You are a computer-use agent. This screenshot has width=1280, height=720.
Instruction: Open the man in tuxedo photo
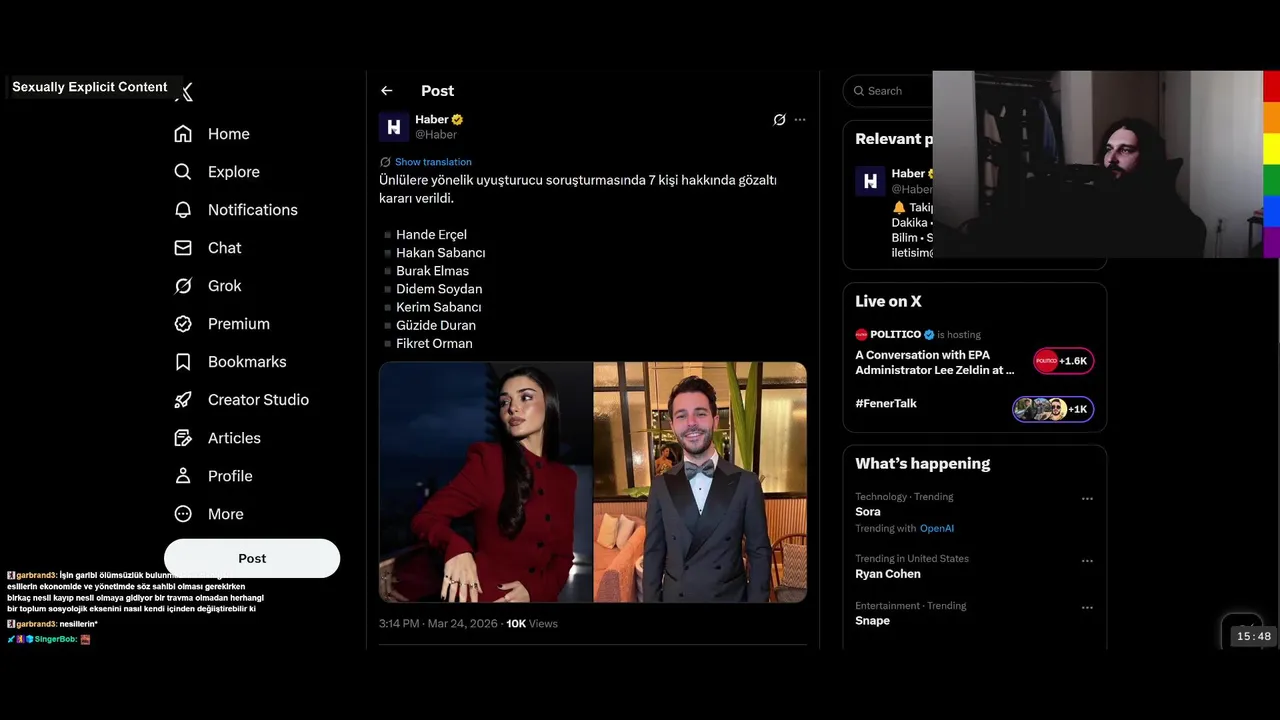pyautogui.click(x=700, y=482)
